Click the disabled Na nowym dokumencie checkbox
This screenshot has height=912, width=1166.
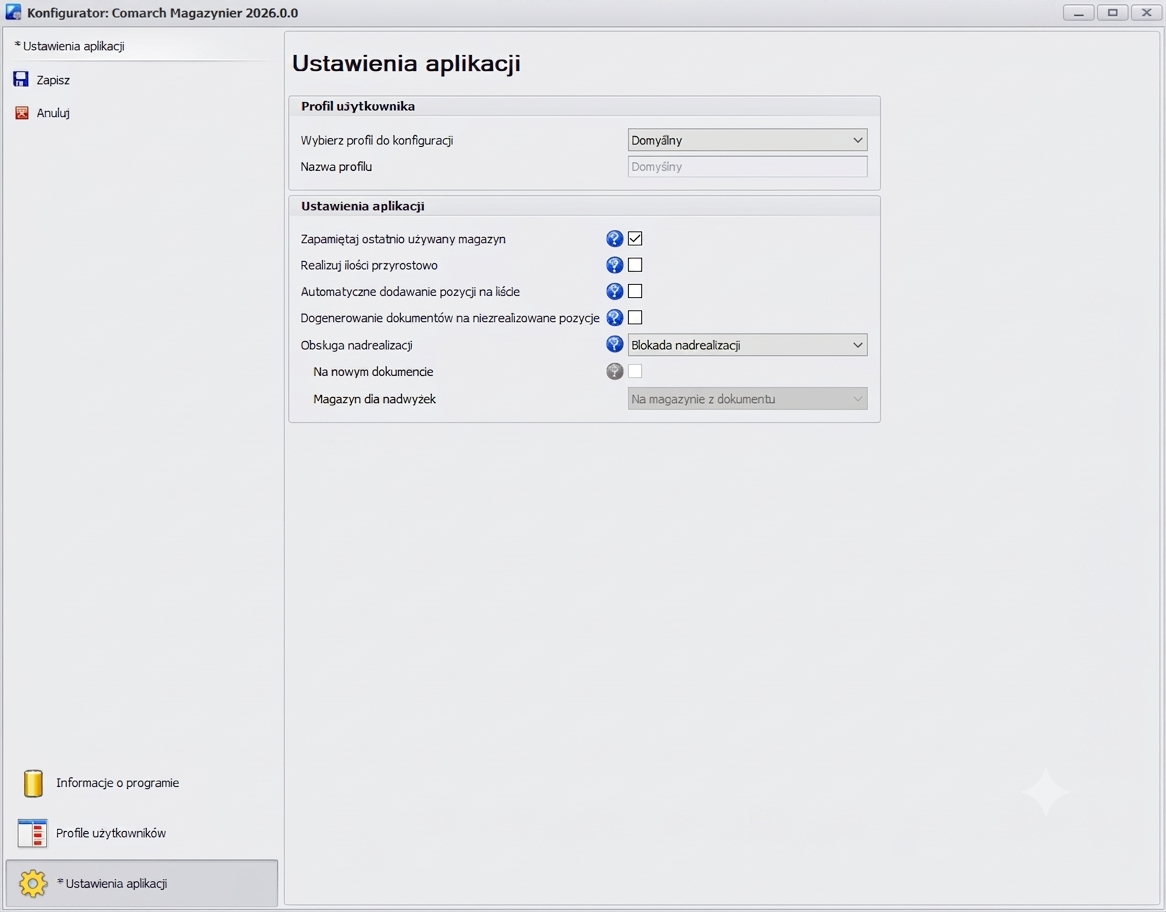coord(635,371)
